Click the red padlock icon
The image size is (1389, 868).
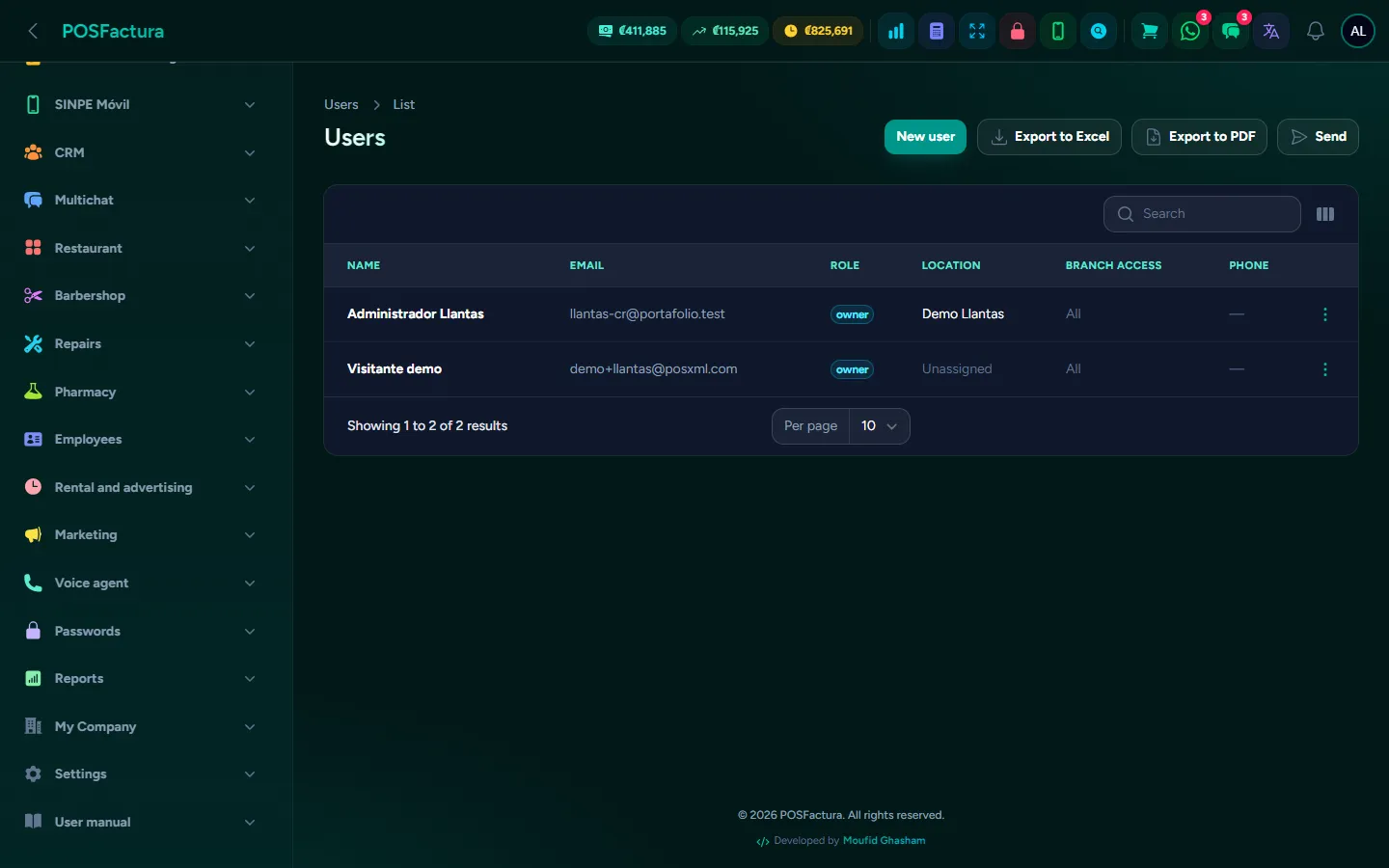click(1018, 31)
